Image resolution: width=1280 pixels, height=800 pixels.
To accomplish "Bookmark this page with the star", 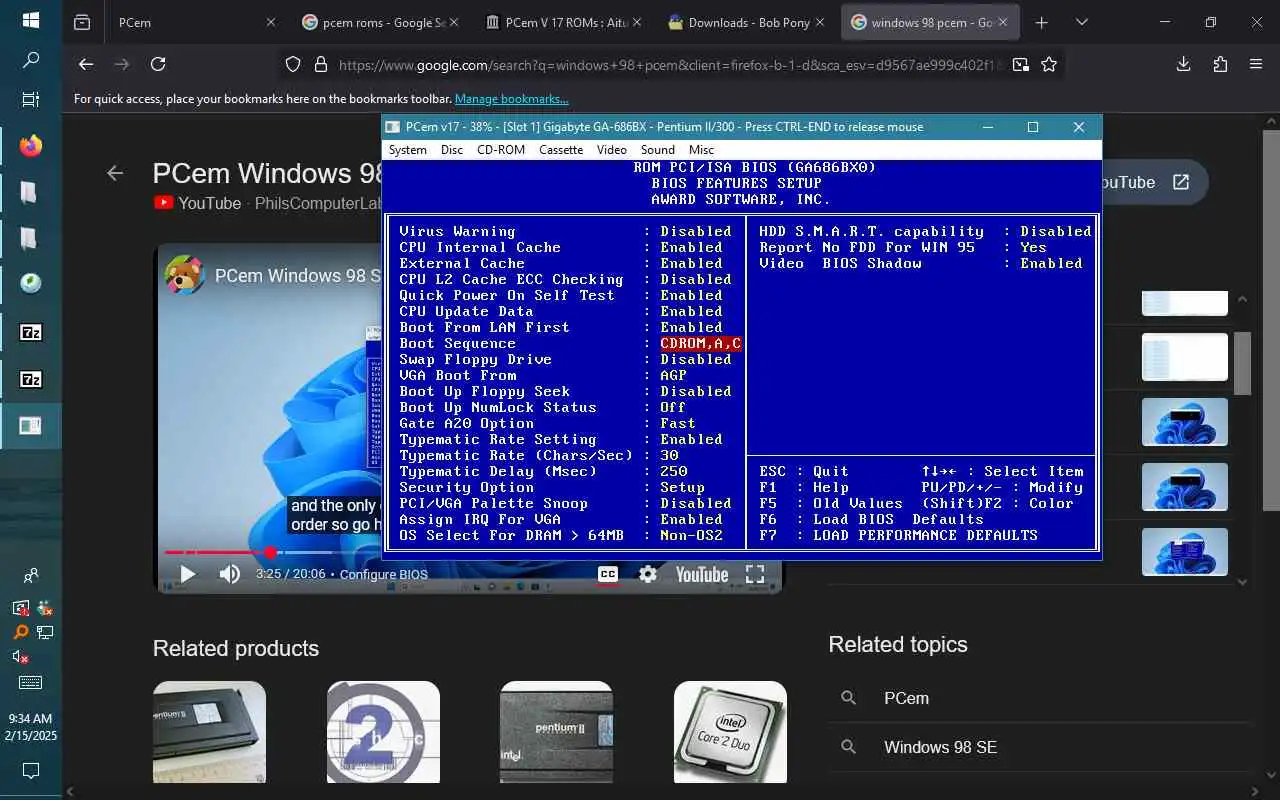I will [1049, 64].
